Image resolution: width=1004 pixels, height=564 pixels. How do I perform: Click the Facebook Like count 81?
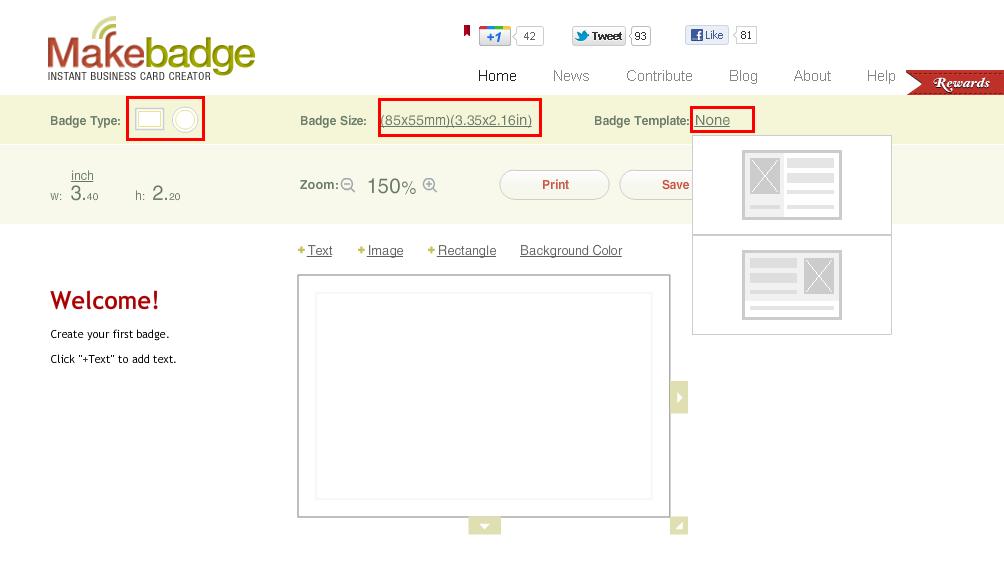[746, 35]
